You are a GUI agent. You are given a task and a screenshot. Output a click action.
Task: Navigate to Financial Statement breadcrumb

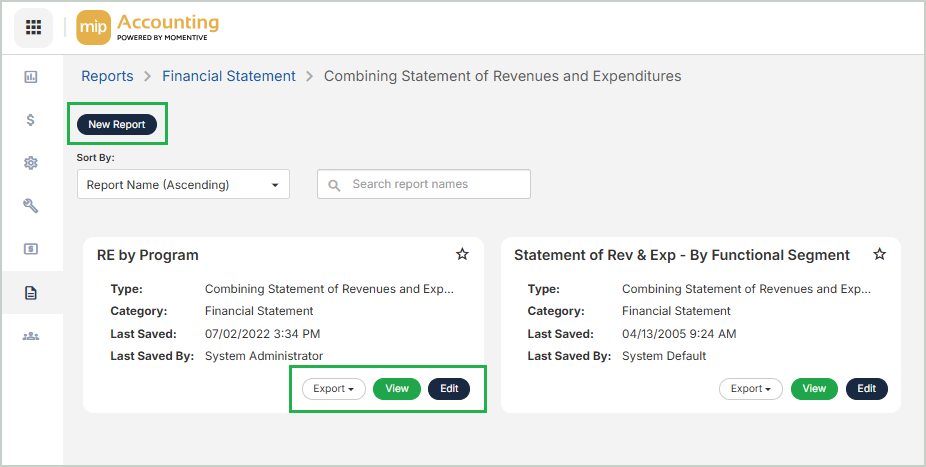click(229, 76)
